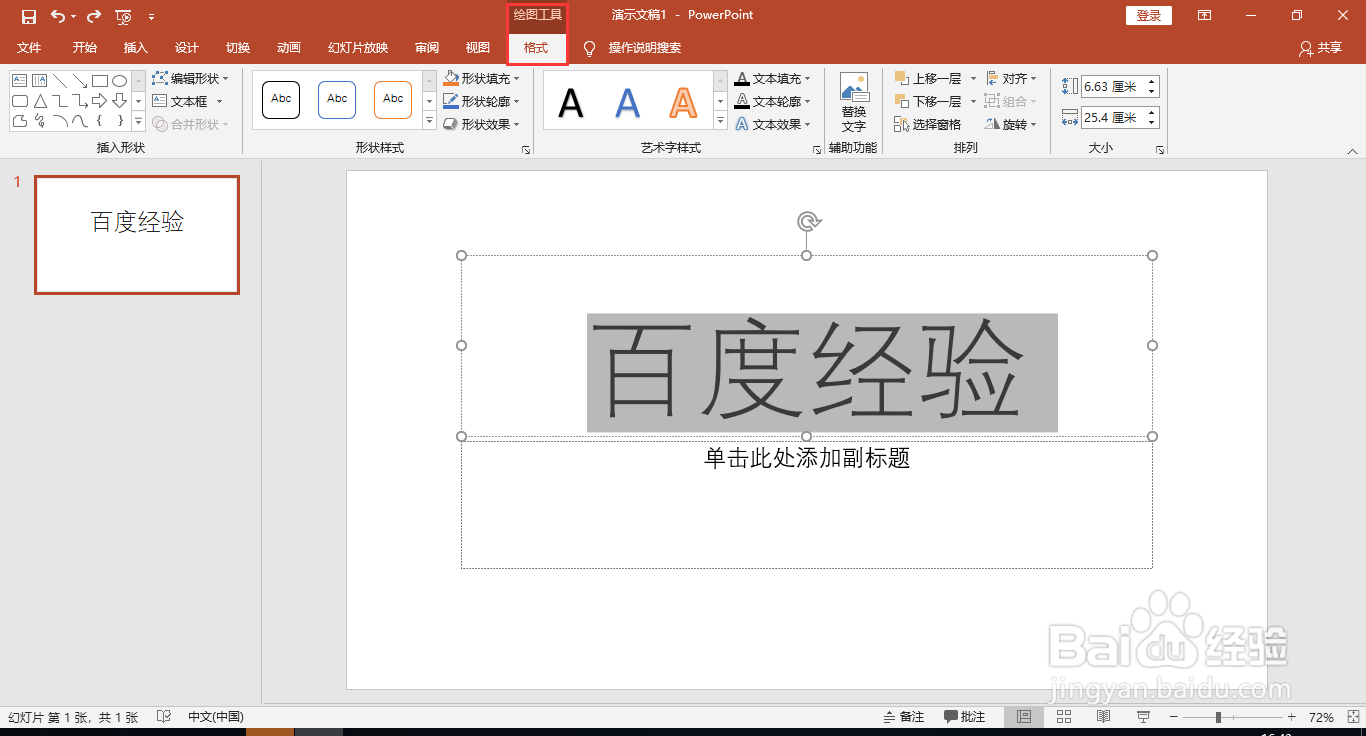Open the Size group dialog launcher

coord(1160,150)
